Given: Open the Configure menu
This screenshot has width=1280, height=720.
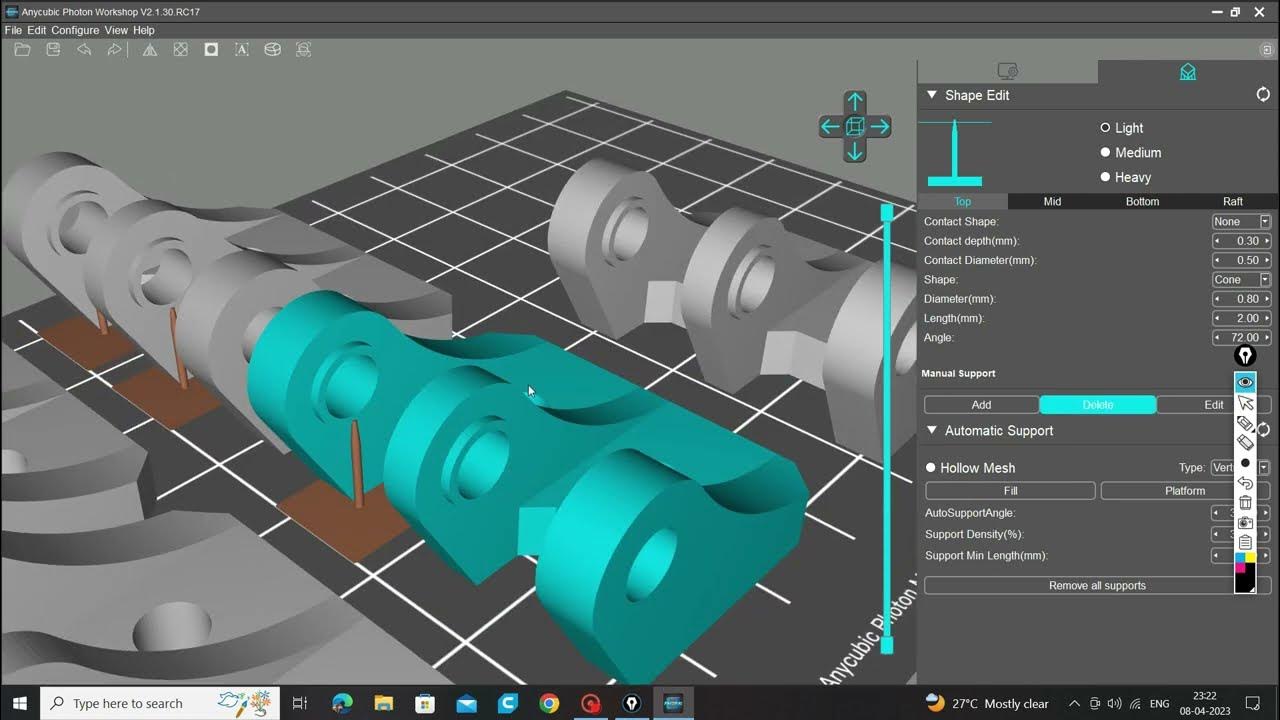Looking at the screenshot, I should (75, 30).
